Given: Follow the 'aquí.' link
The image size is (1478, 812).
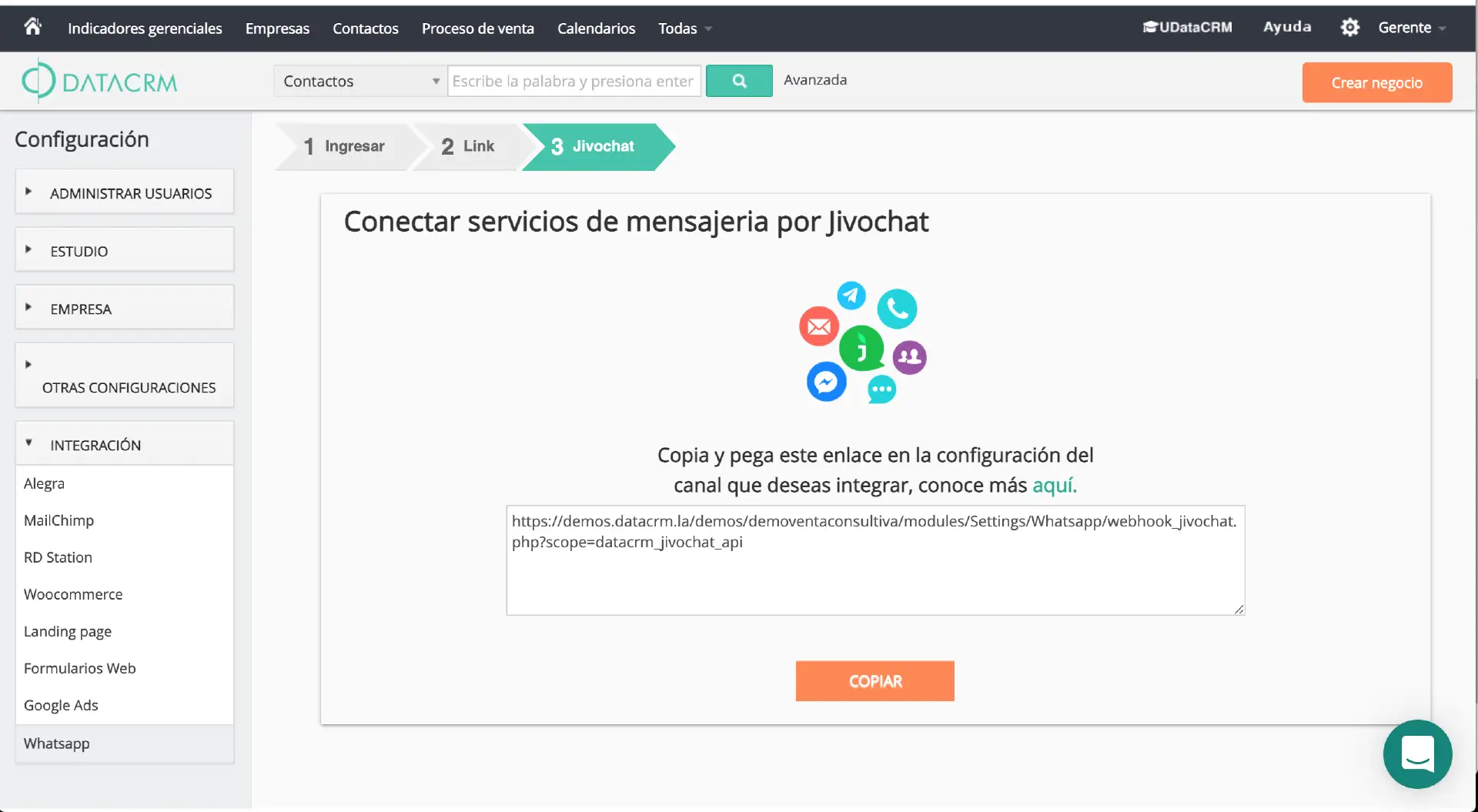Looking at the screenshot, I should tap(1055, 485).
